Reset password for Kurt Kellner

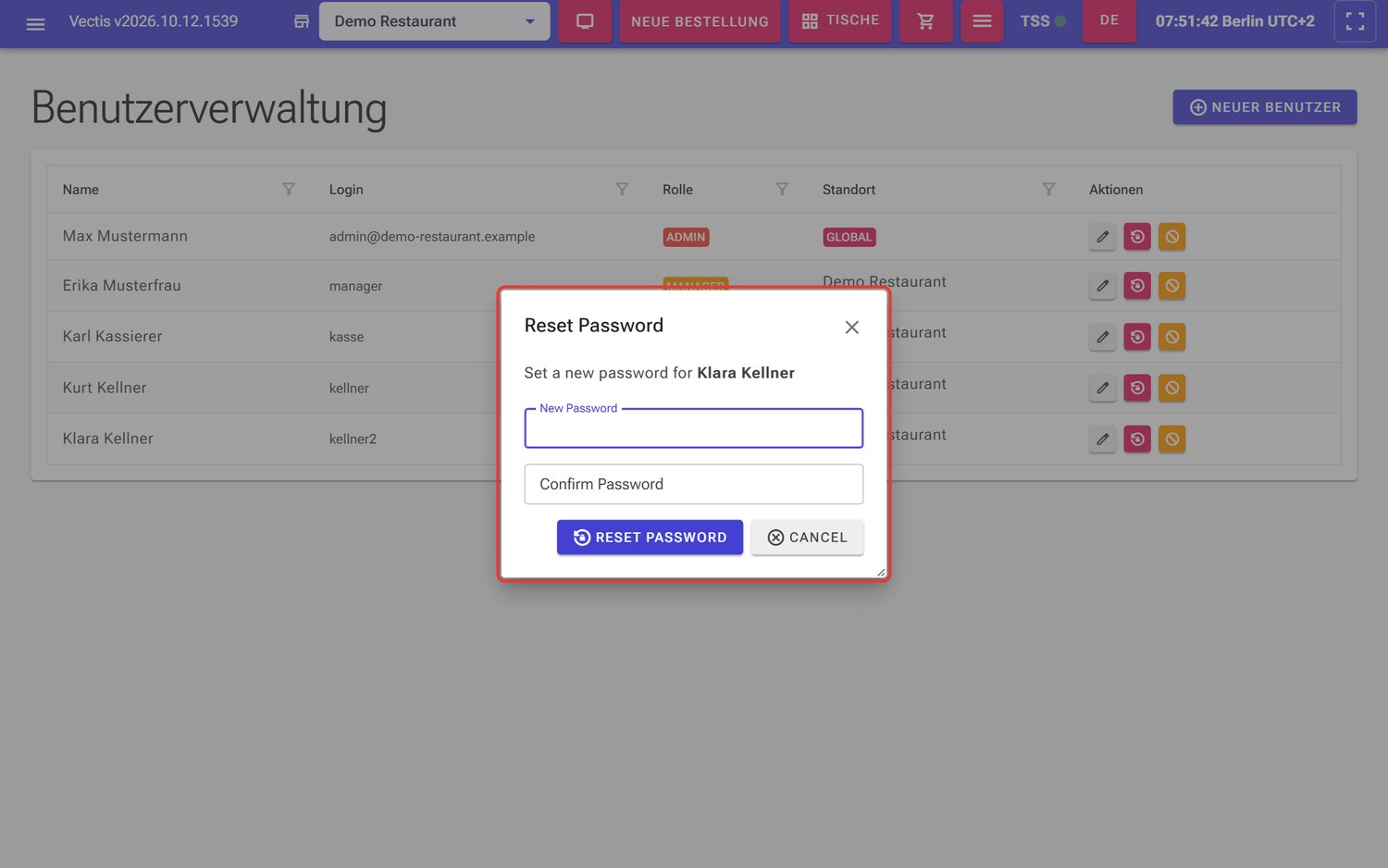pos(1137,388)
